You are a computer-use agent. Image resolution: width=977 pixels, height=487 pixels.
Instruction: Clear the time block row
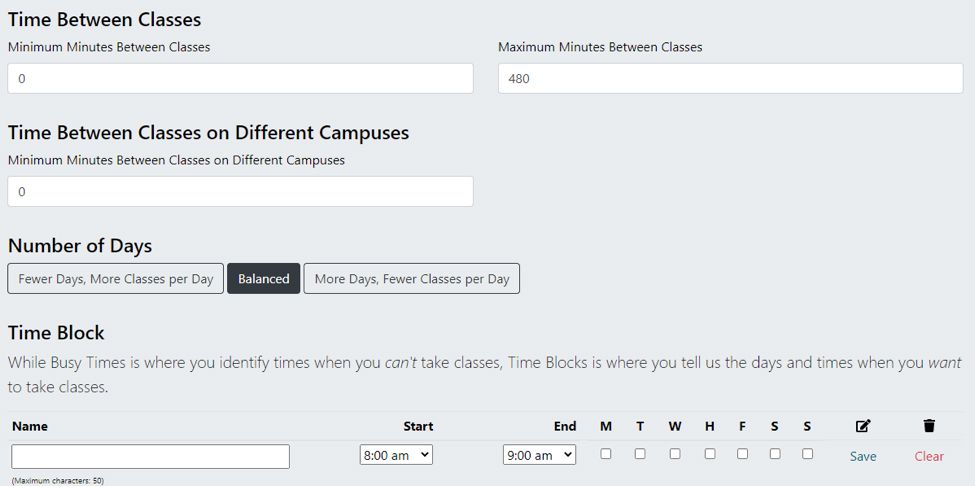[929, 456]
